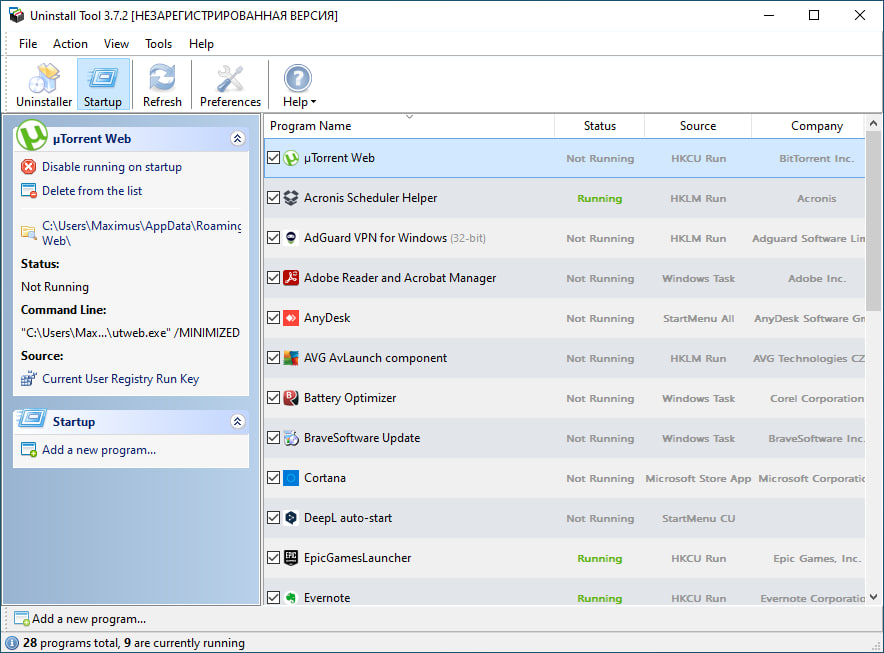Image resolution: width=884 pixels, height=653 pixels.
Task: Click DeepL auto-start row icon
Action: pos(291,518)
